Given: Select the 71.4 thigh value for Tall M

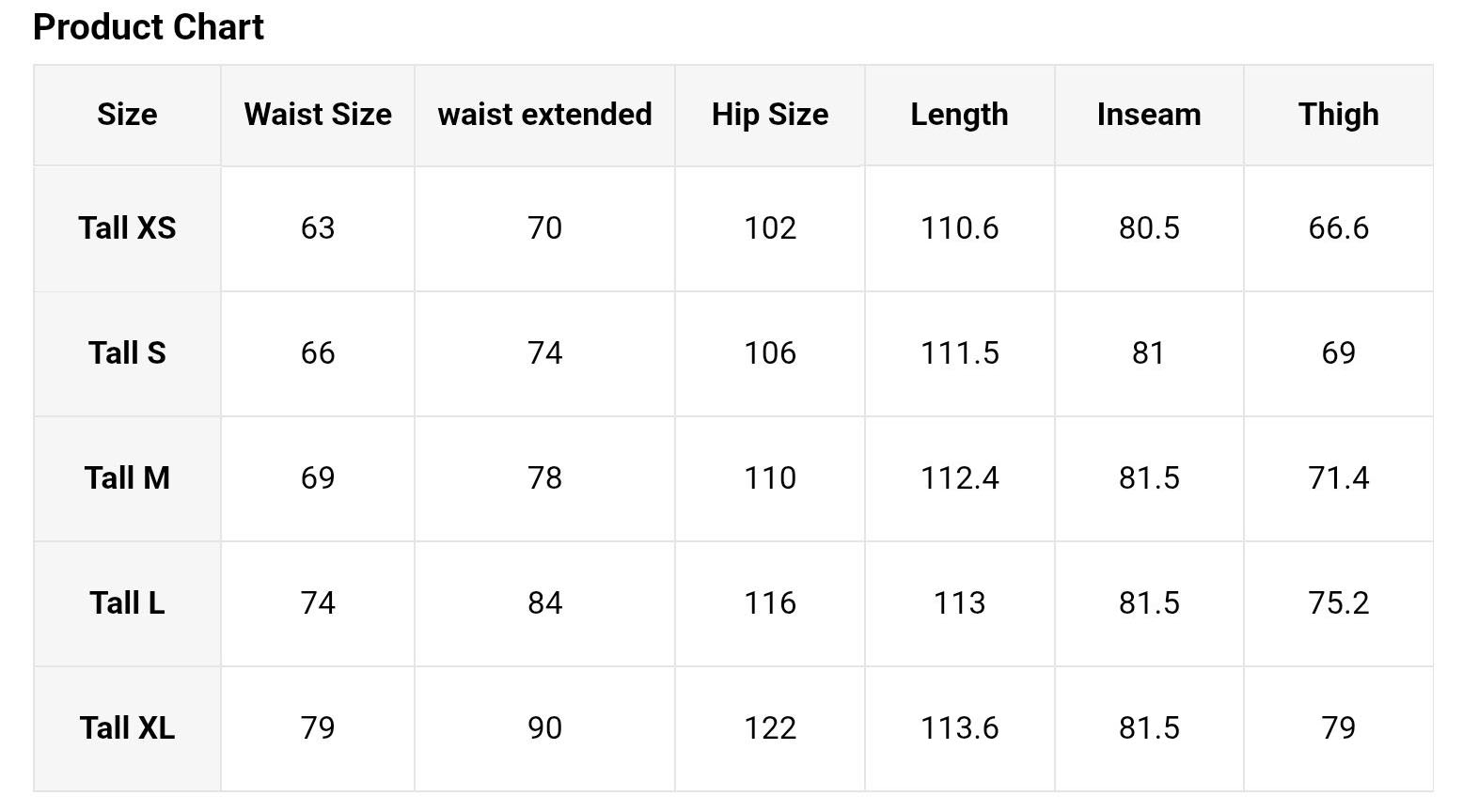Looking at the screenshot, I should [1339, 478].
